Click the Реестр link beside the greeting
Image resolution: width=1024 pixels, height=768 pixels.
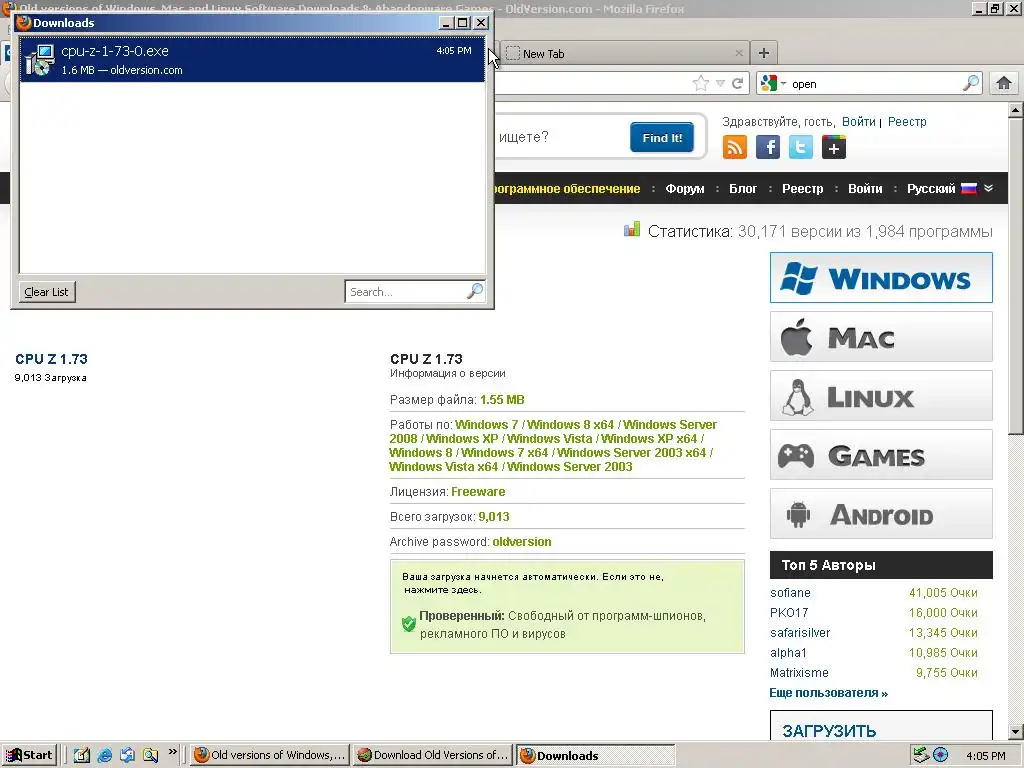pos(907,121)
